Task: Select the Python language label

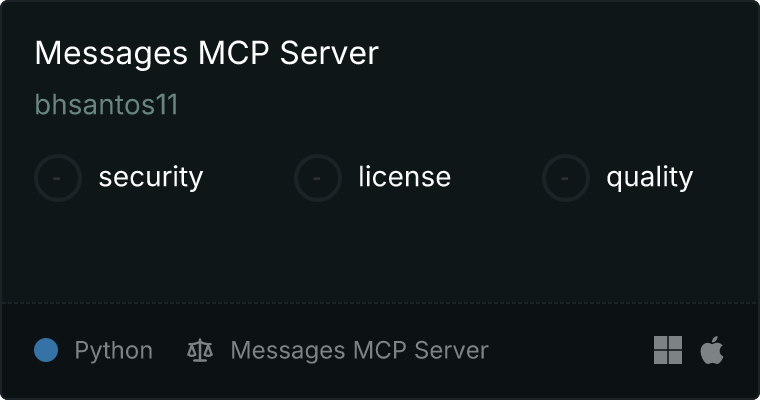Action: tap(113, 351)
